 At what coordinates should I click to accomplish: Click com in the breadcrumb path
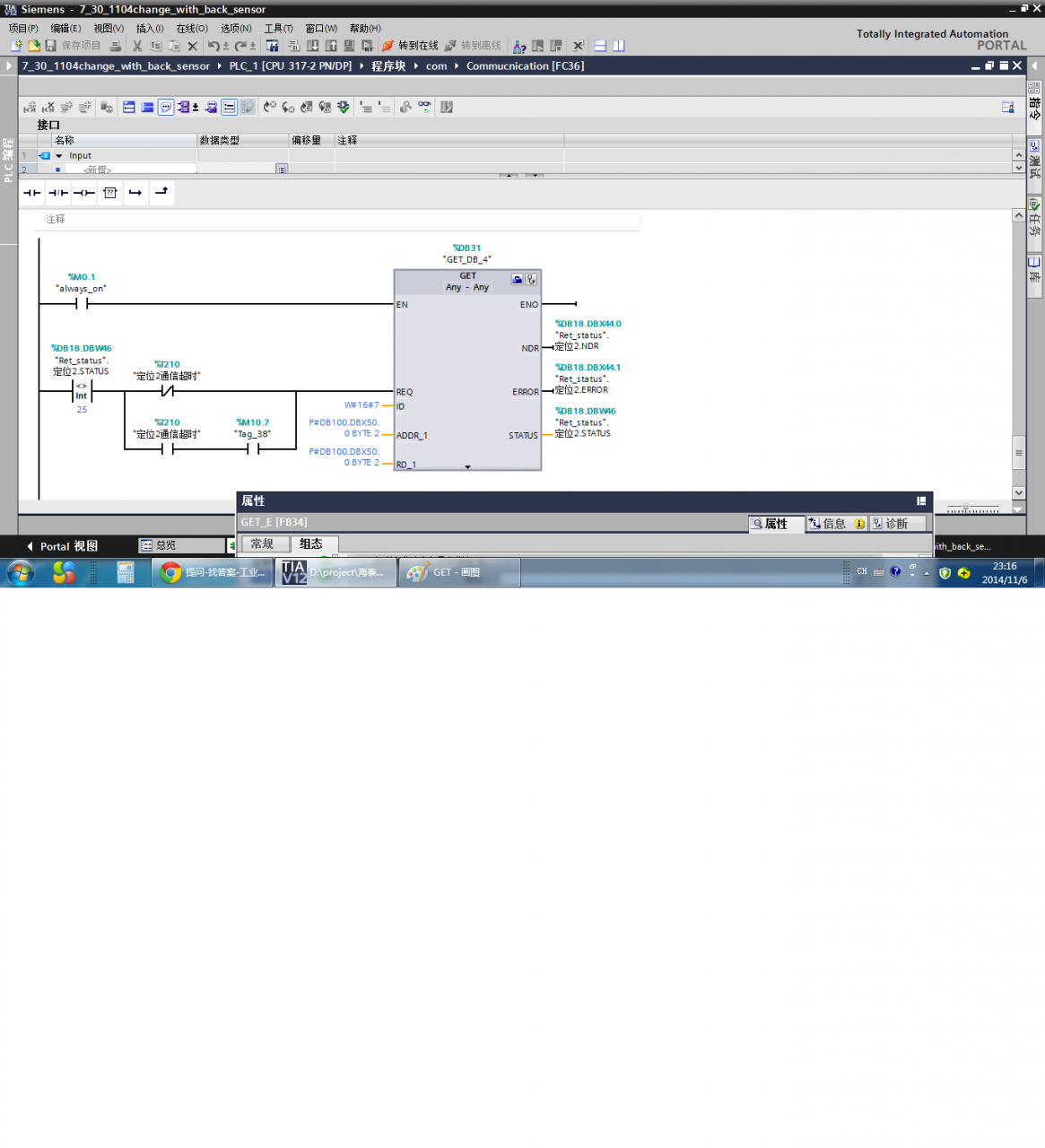pyautogui.click(x=437, y=66)
